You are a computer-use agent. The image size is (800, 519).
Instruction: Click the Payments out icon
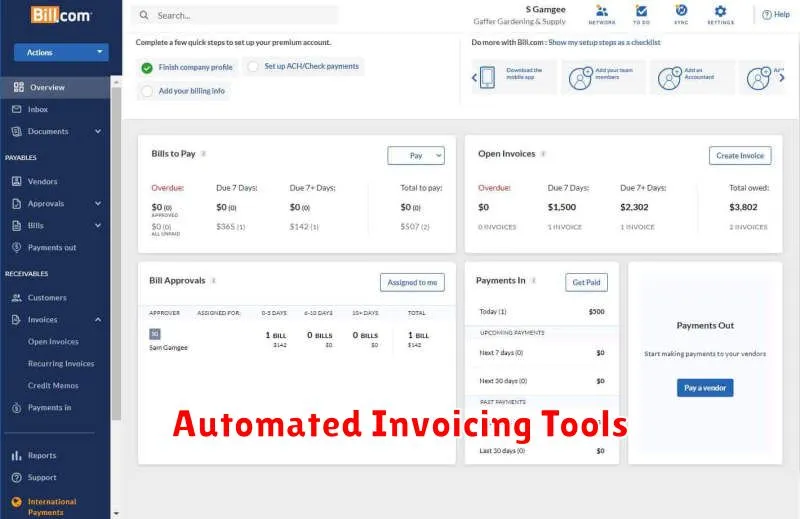(x=17, y=247)
